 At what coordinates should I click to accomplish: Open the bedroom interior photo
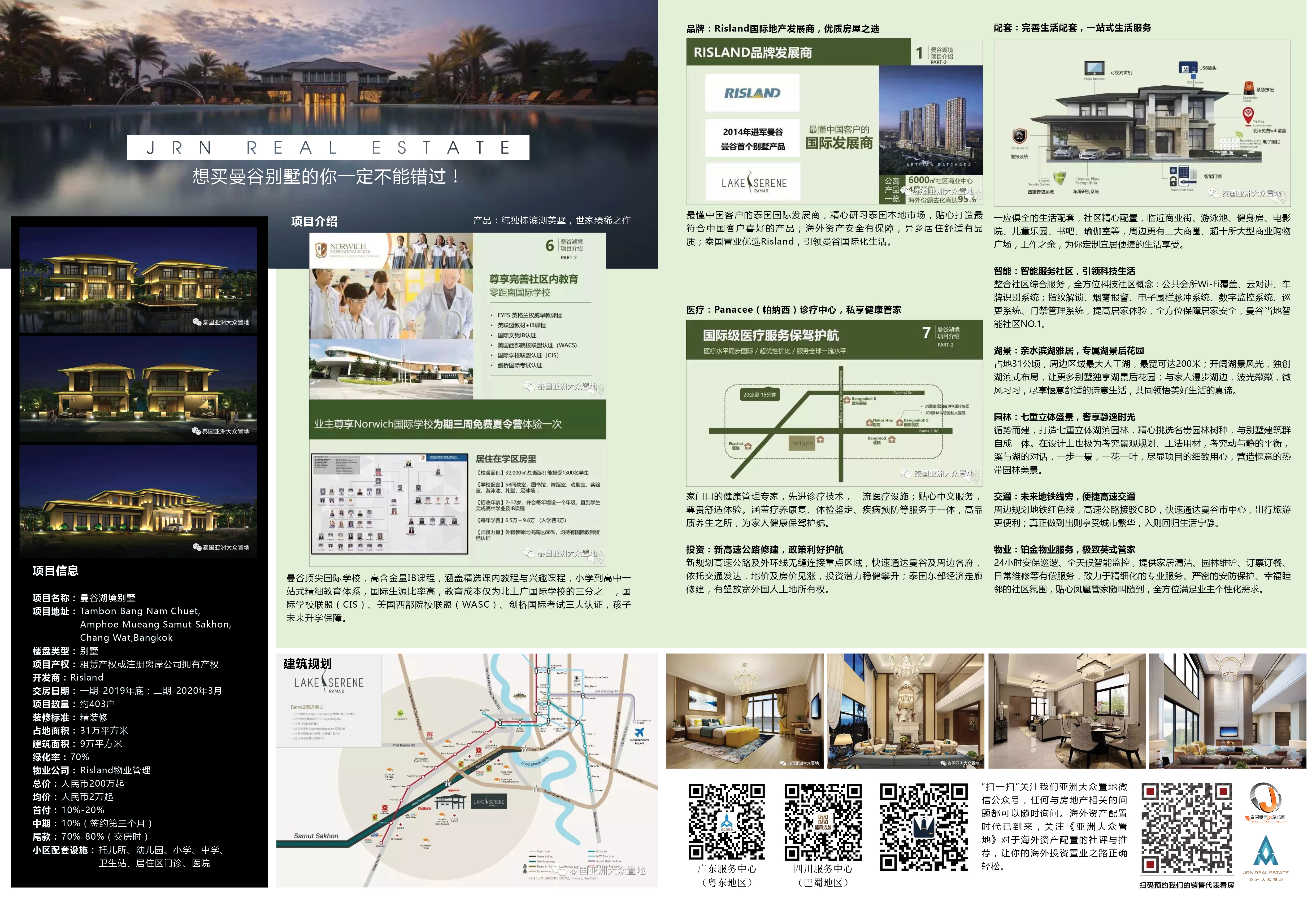tap(745, 711)
